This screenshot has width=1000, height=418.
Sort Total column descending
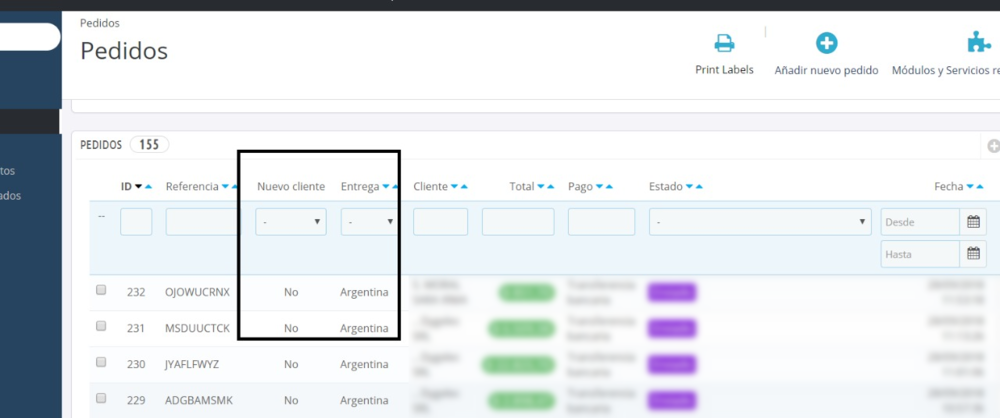541,186
